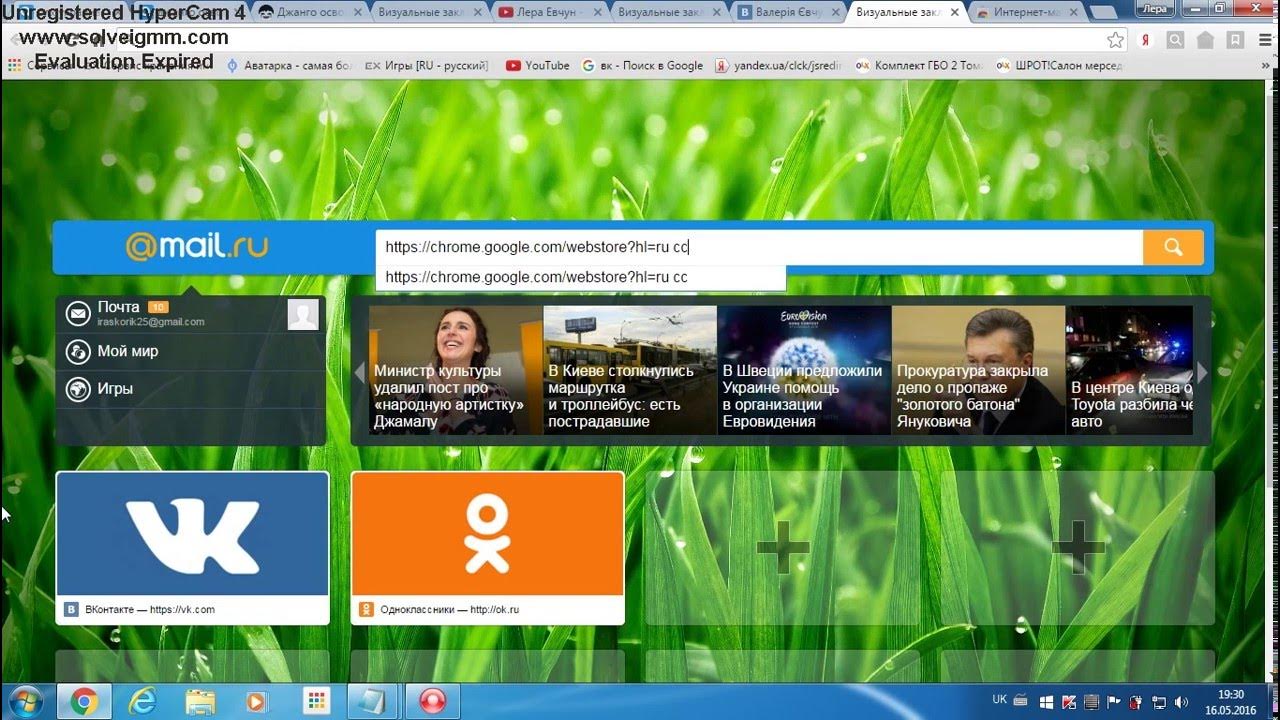The height and width of the screenshot is (720, 1280).
Task: Open news В центре Киева Toyota
Action: (1130, 370)
